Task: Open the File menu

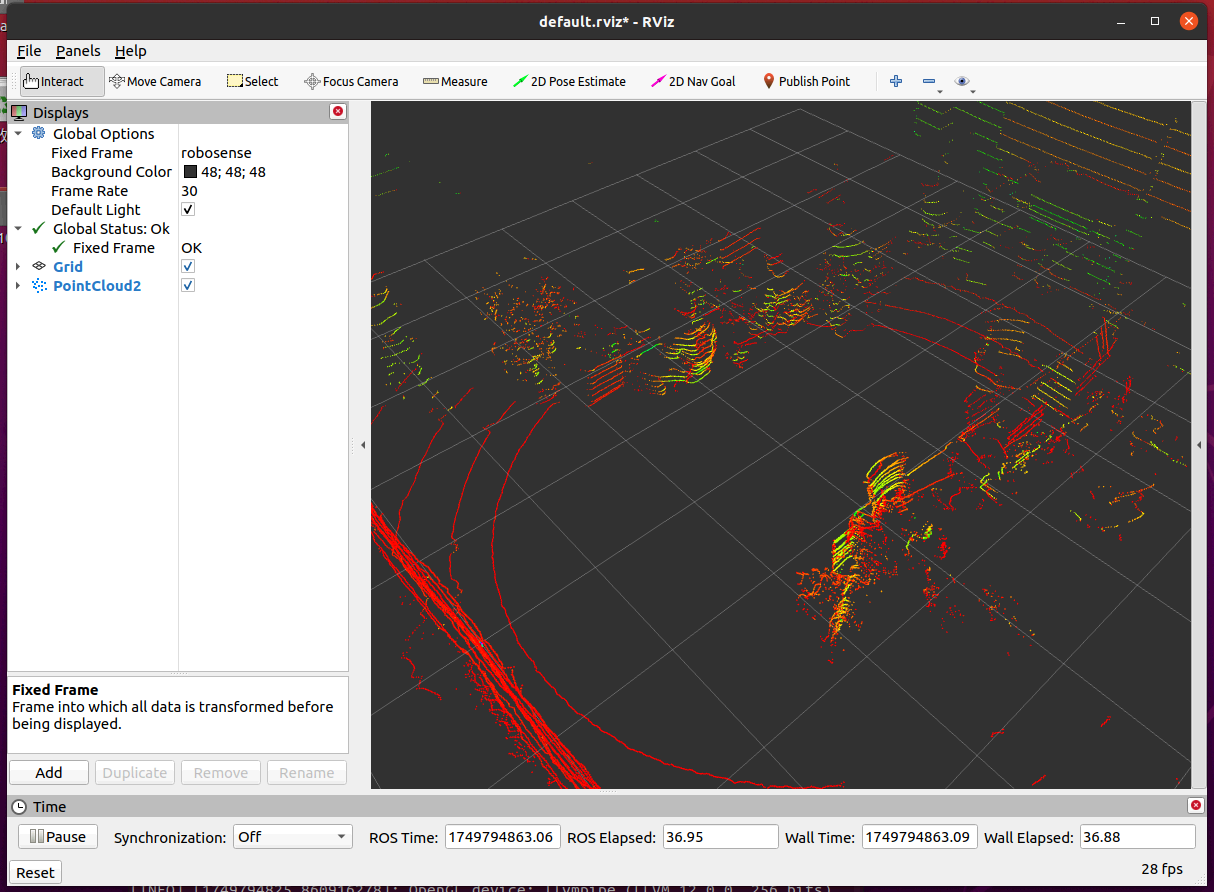Action: (29, 51)
